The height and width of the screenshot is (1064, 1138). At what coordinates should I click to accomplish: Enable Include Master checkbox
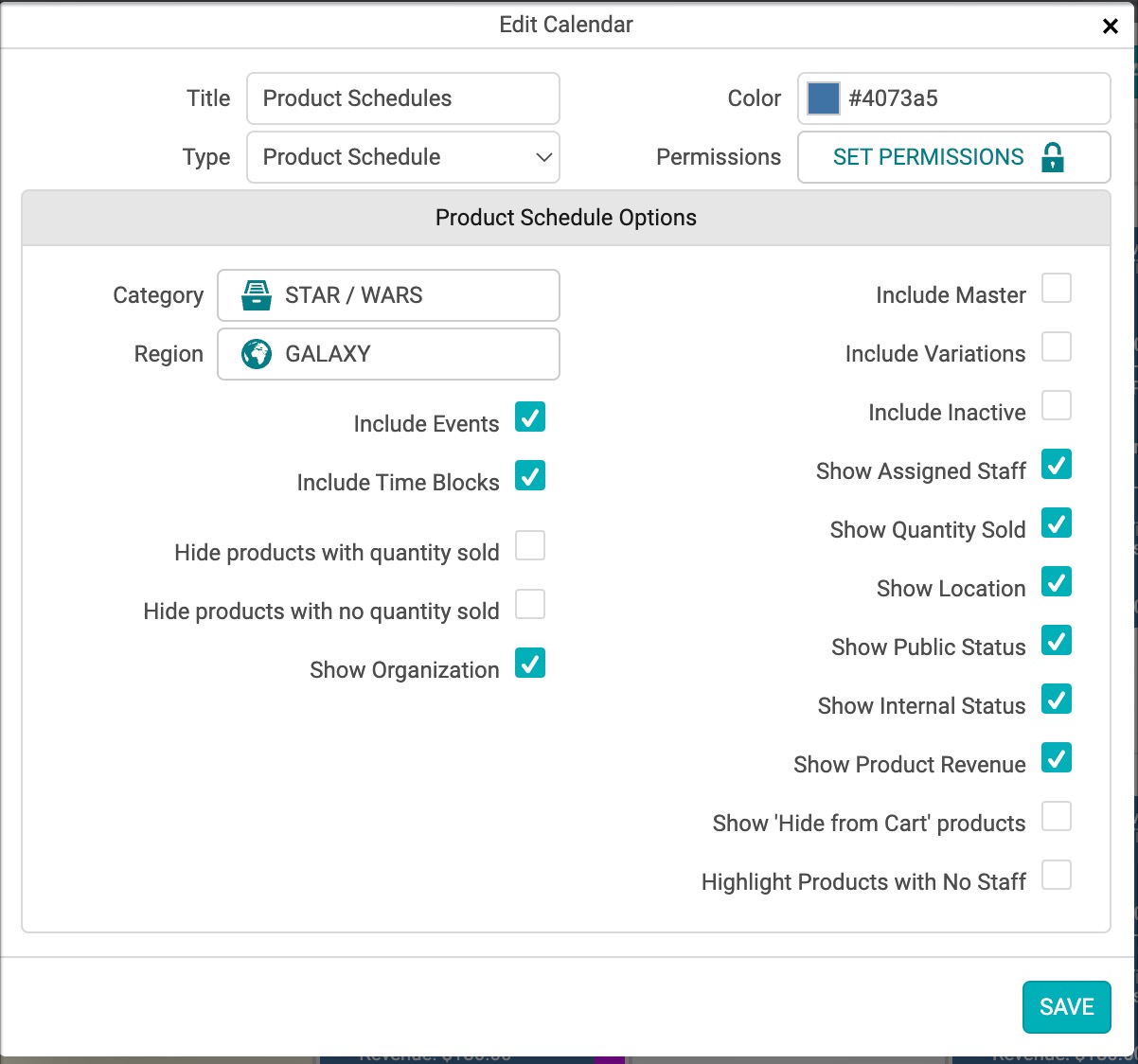(x=1057, y=288)
